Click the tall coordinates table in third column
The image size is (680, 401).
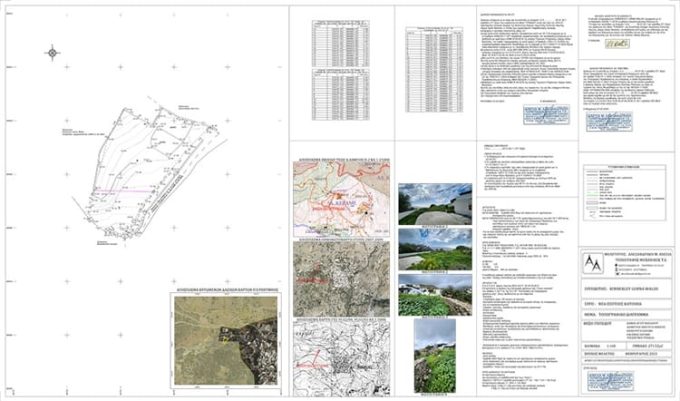click(x=432, y=61)
